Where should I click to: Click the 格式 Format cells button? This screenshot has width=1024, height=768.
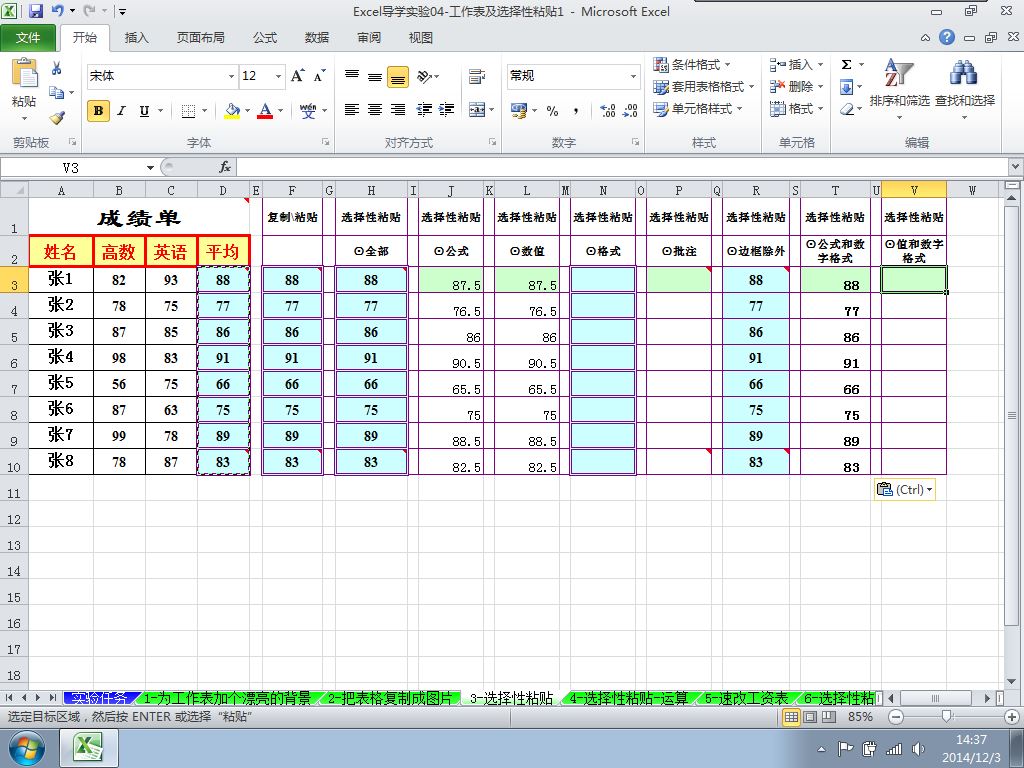click(796, 109)
